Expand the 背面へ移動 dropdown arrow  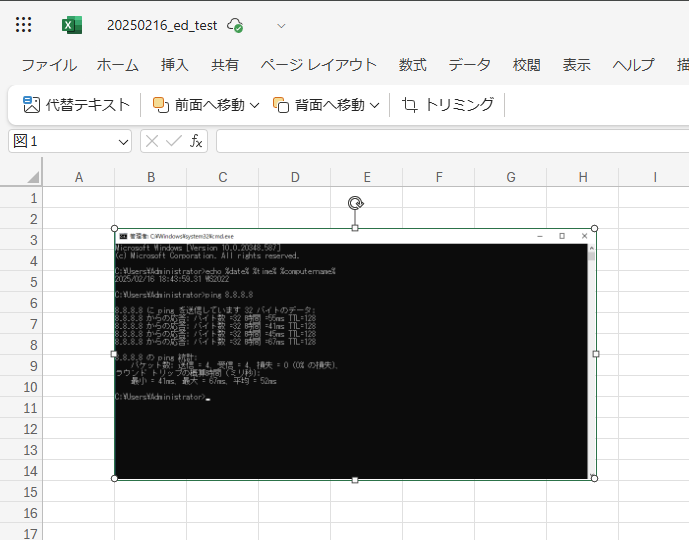(x=375, y=104)
